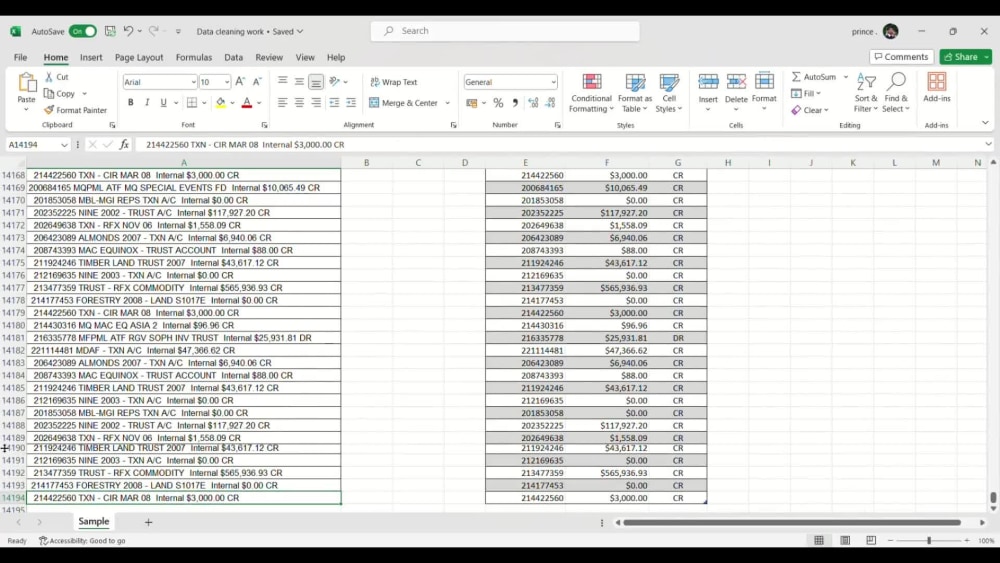Click the Fill Color bucket icon
Viewport: 1000px width, 563px height.
(221, 103)
